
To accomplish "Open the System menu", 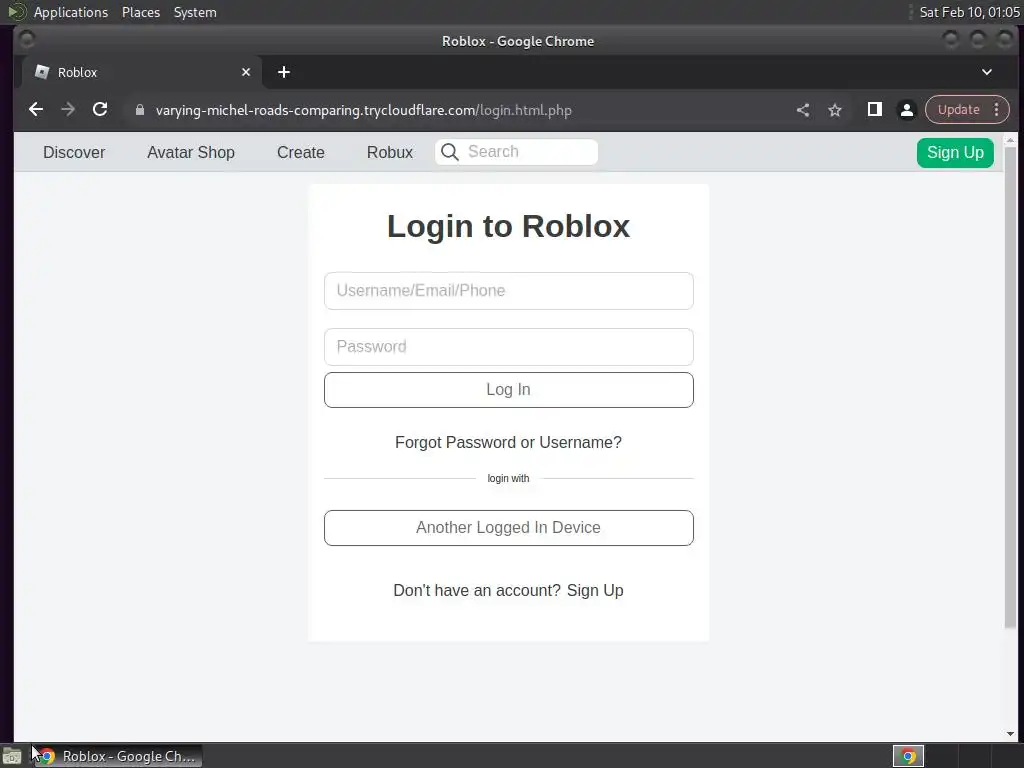I will tap(195, 12).
